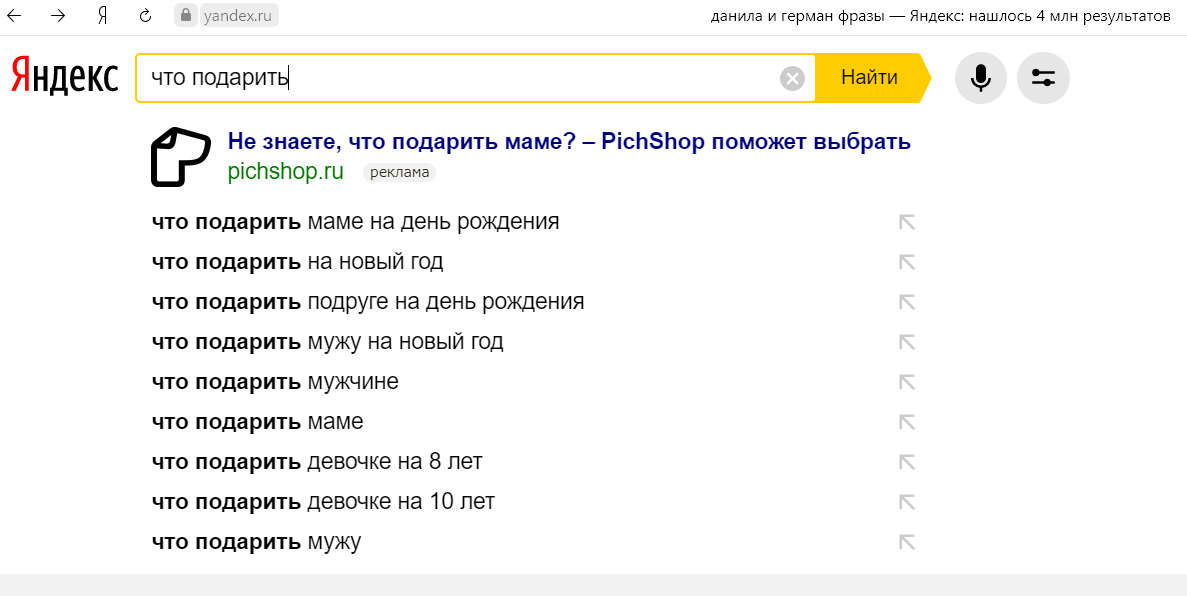Insert маме на день рождения via arrow icon
This screenshot has height=596, width=1187.
[906, 223]
